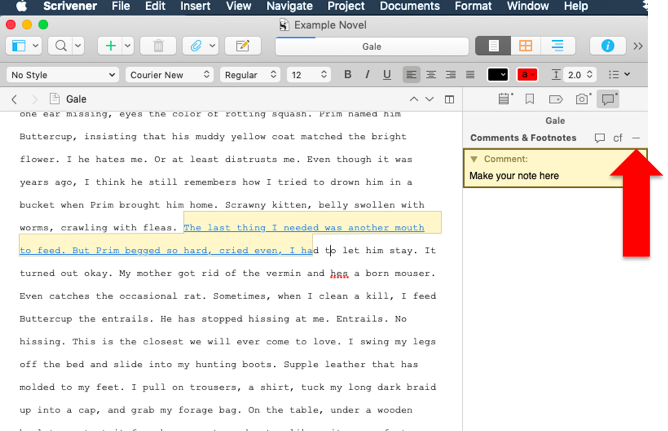Viewport: 668px width, 431px height.
Task: Expand the search options dropdown arrow
Action: point(78,46)
